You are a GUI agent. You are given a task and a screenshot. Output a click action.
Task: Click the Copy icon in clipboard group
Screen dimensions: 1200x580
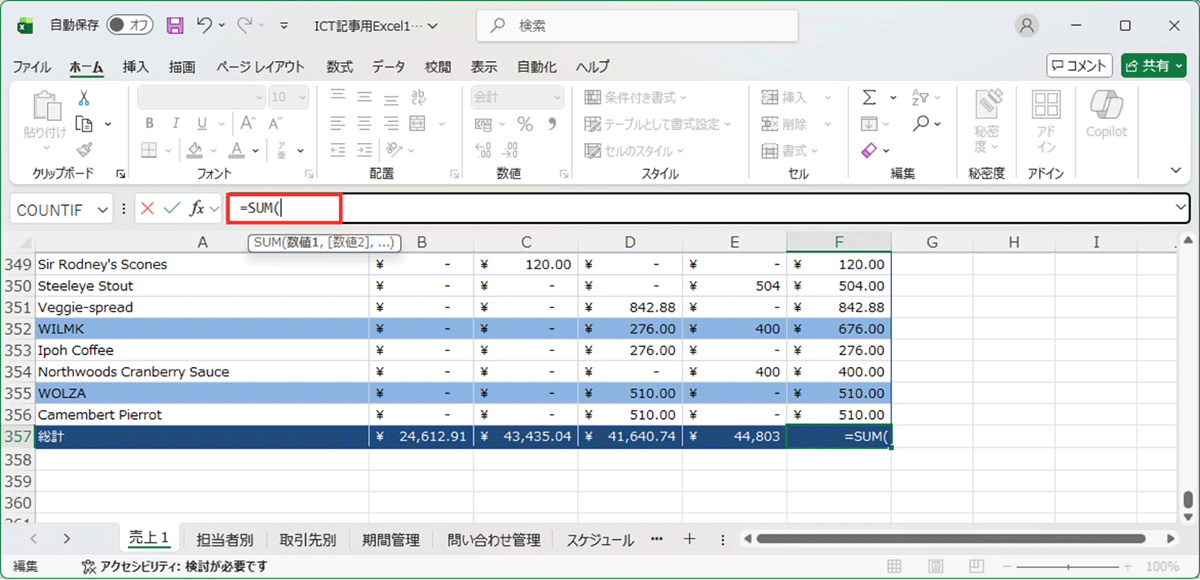click(84, 124)
